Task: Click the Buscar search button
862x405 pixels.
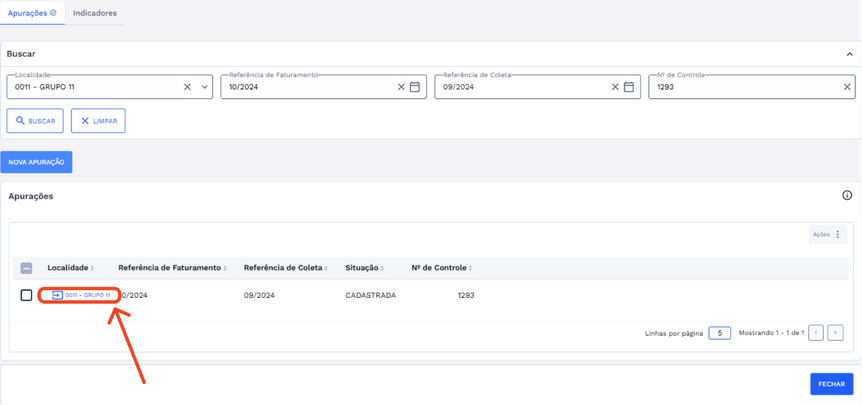Action: 35,121
